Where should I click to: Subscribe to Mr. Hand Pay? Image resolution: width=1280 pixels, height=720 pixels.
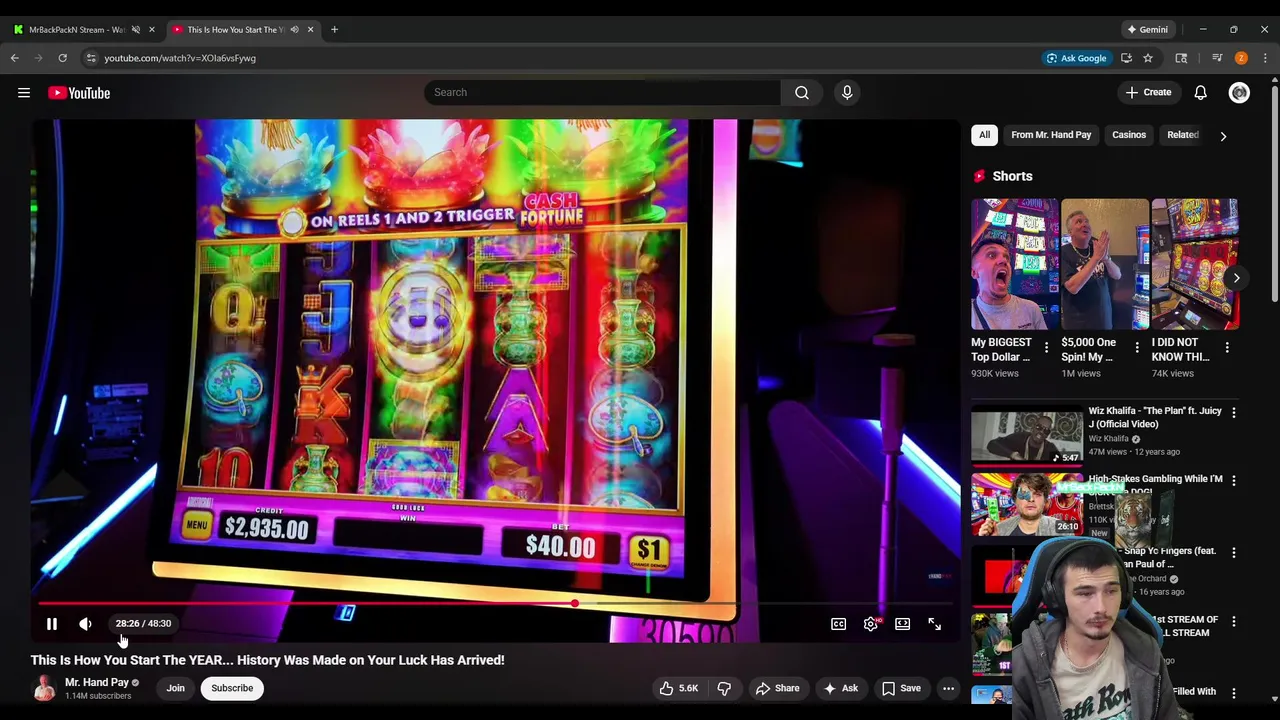click(x=232, y=688)
